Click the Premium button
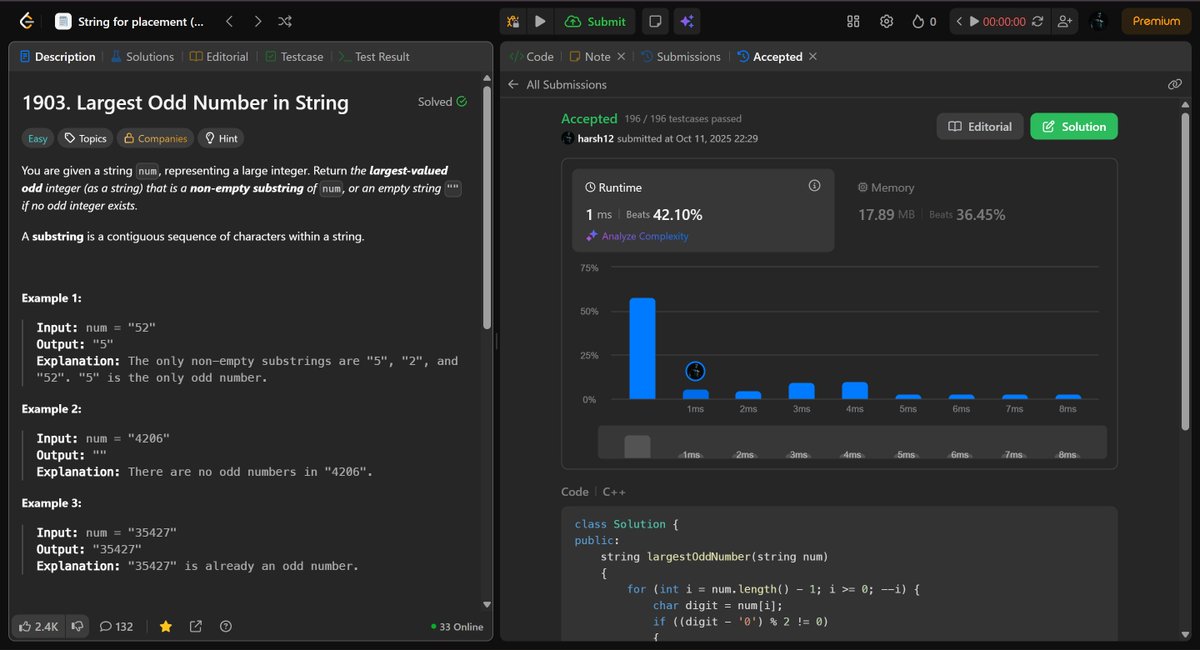Image resolution: width=1200 pixels, height=650 pixels. 1156,21
